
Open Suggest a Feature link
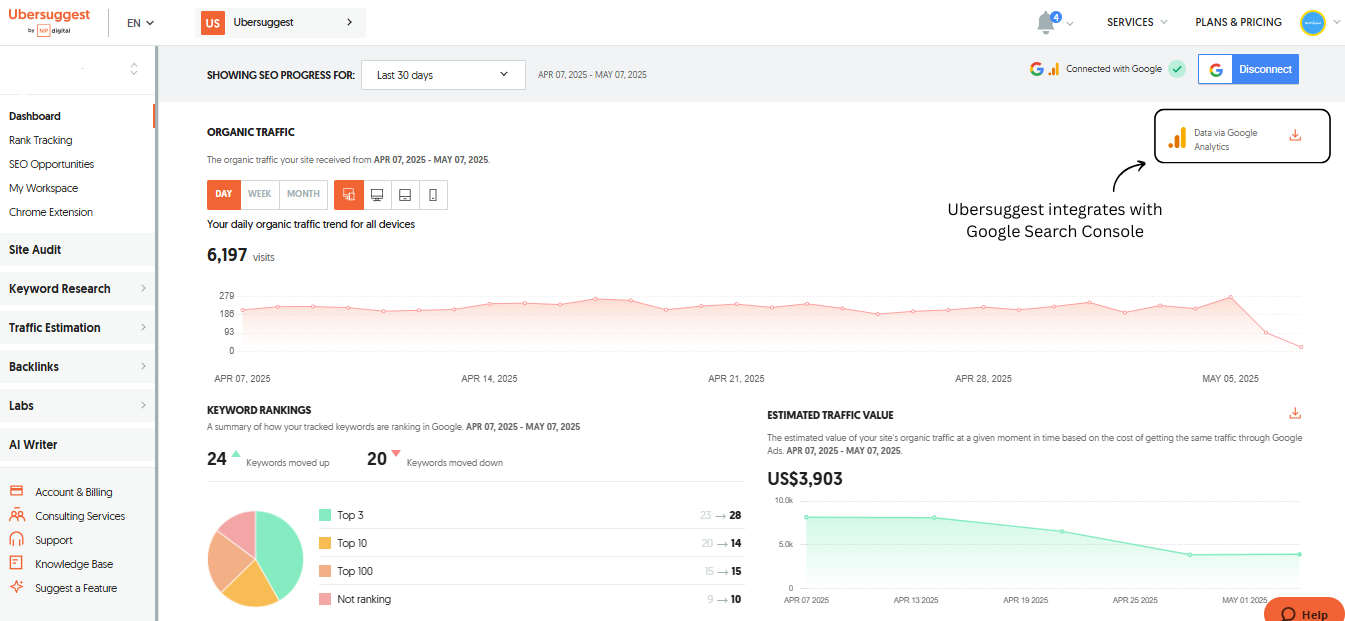(x=76, y=588)
